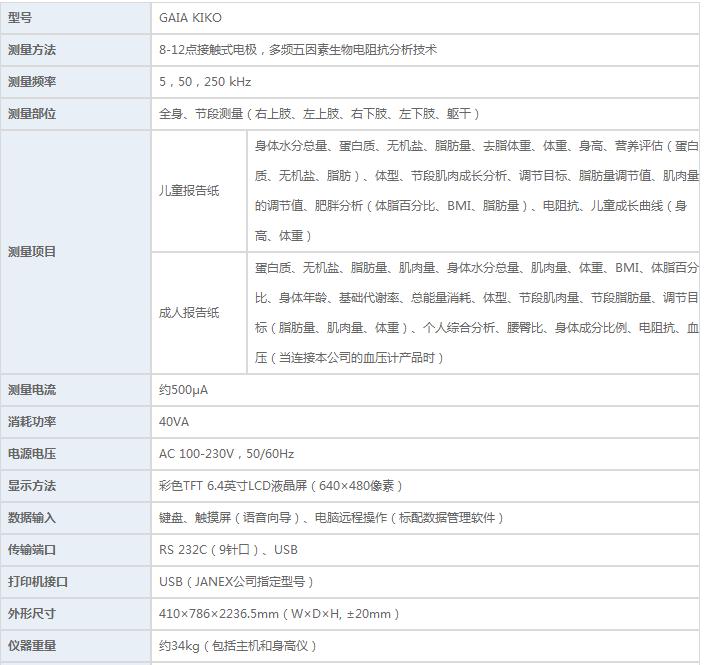
Task: Click the 测量方法 row label
Action: [32, 49]
